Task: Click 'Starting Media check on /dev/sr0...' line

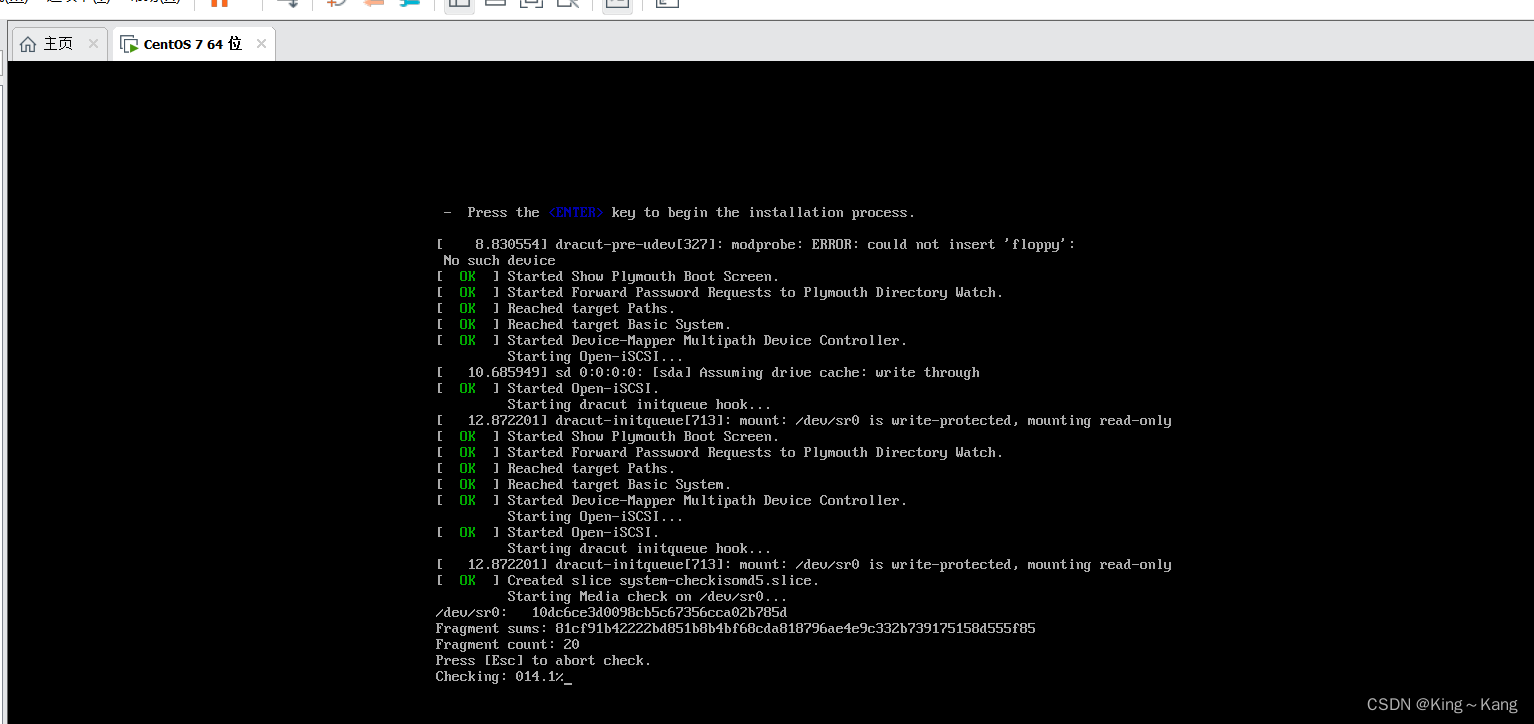Action: coord(647,596)
